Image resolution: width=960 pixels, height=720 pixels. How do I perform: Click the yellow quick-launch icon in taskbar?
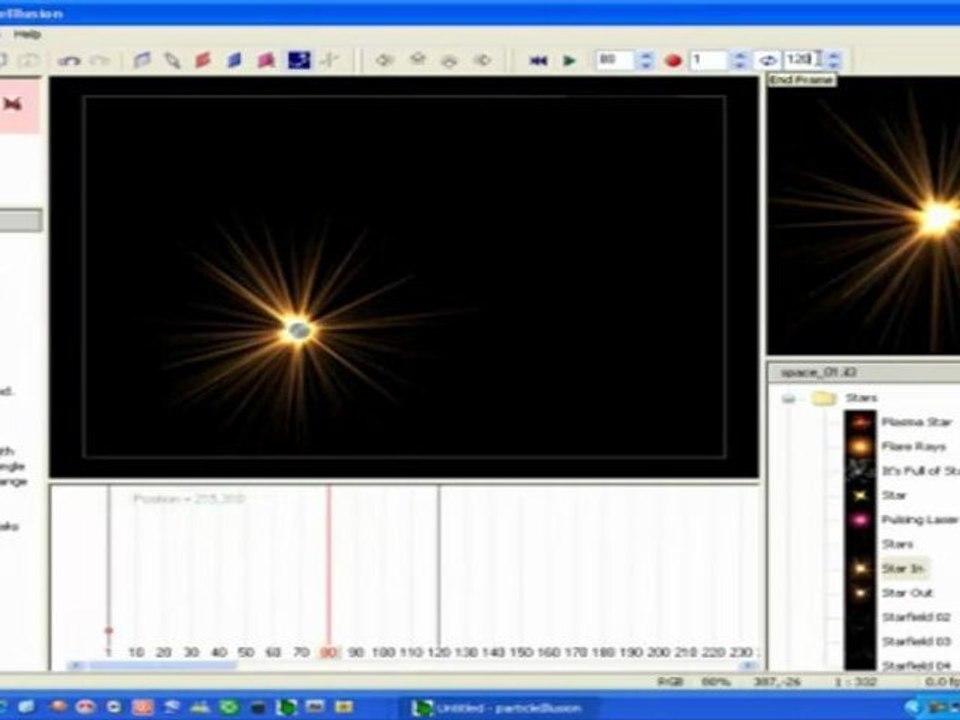pos(344,707)
